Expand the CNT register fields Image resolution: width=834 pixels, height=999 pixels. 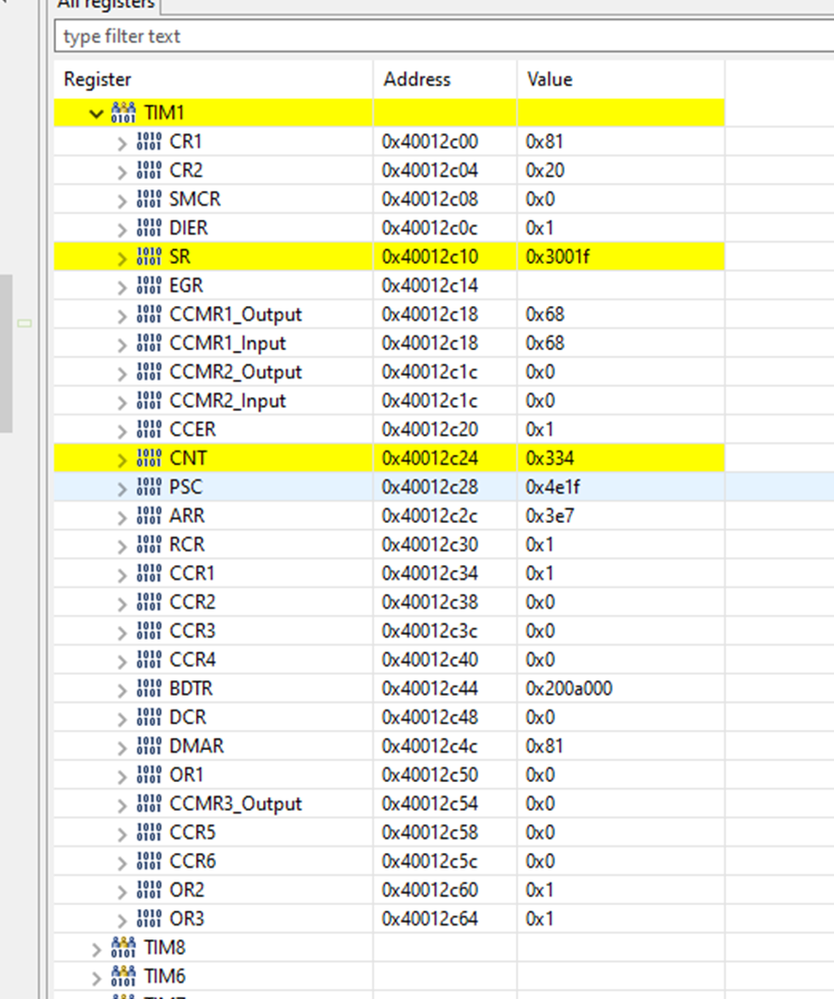click(122, 460)
